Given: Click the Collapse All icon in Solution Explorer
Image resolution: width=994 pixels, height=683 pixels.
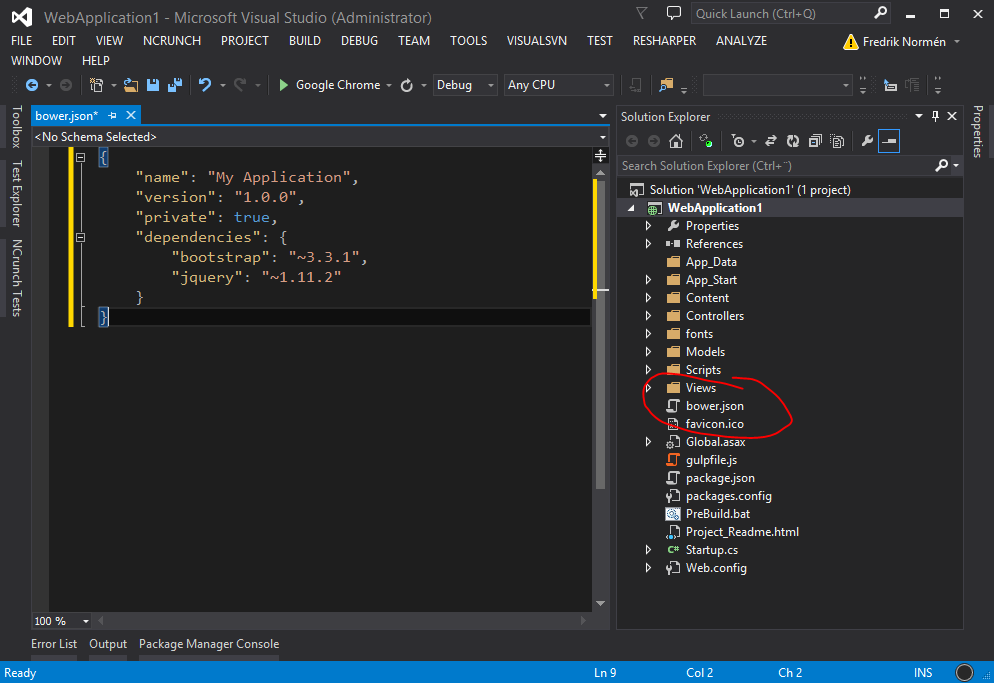Looking at the screenshot, I should coord(815,141).
